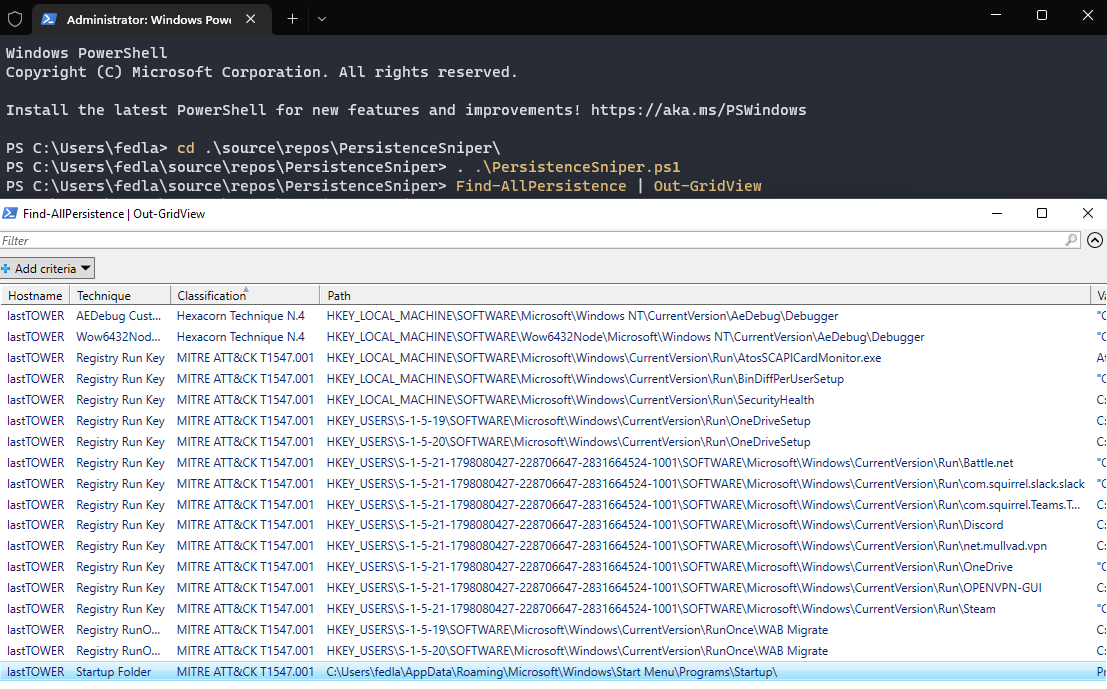Select the com.squirrel.slack.slack Run key row
Screen dimensions: 1107x689
pyautogui.click(x=553, y=484)
